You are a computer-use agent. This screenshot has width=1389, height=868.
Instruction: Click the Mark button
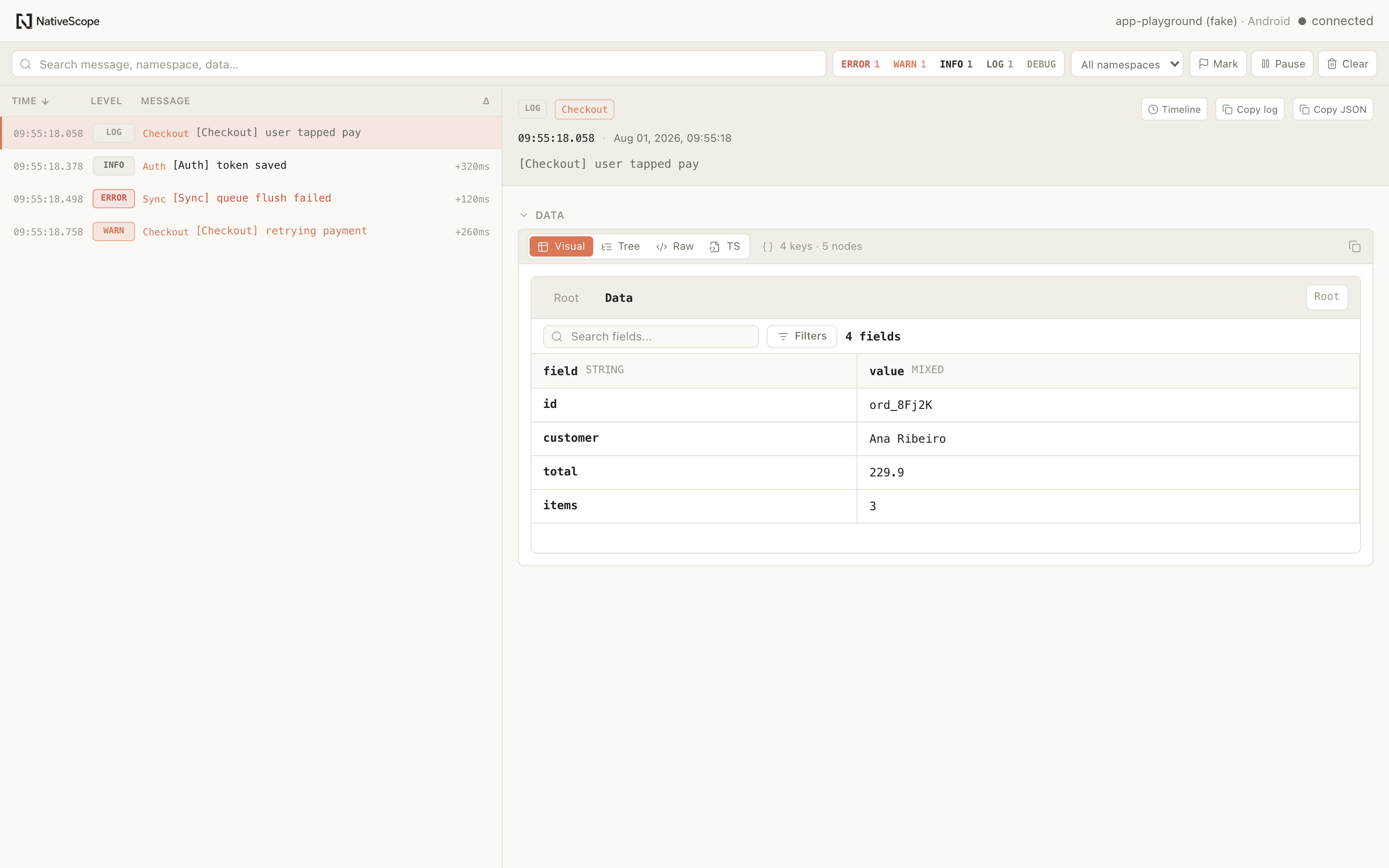click(1218, 64)
